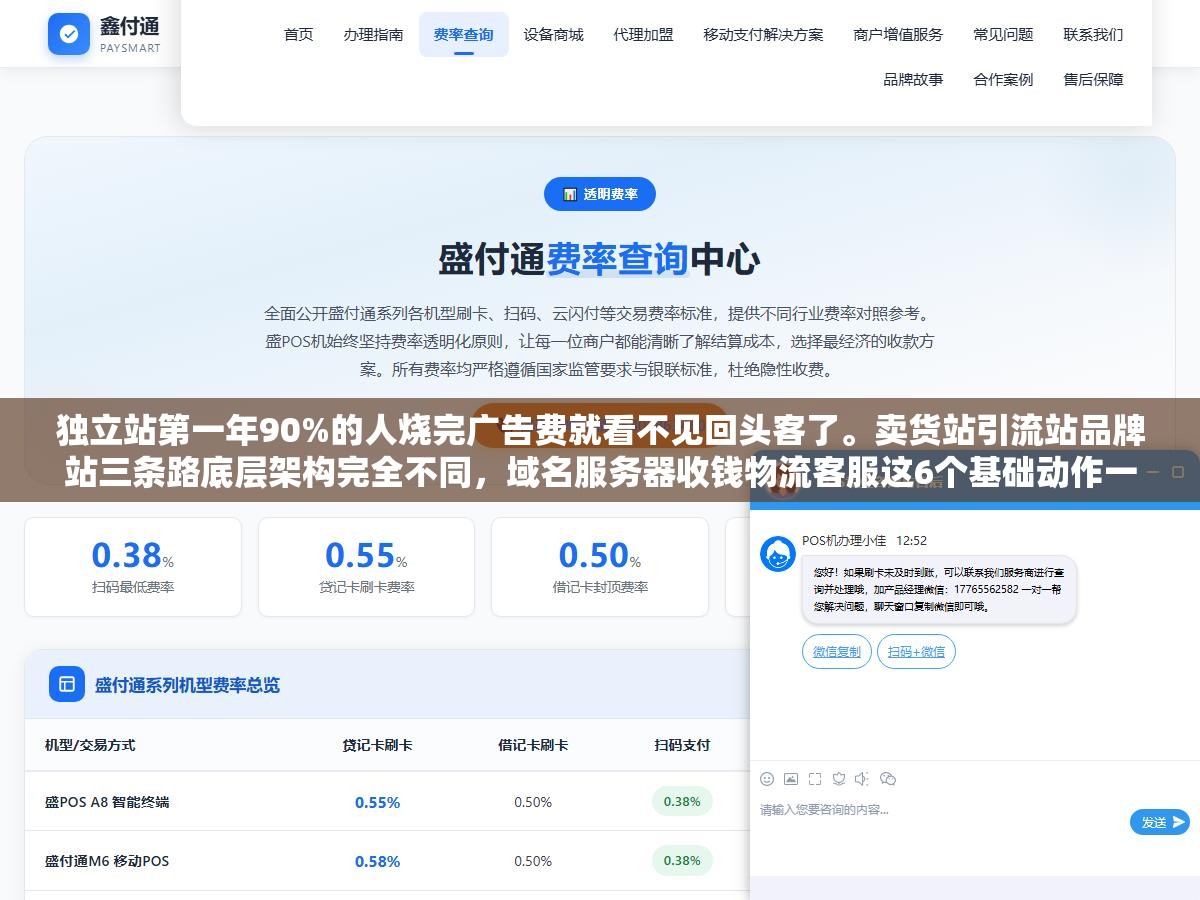1200x900 pixels.
Task: Click the WeChat icon in chat toolbar
Action: [x=887, y=778]
